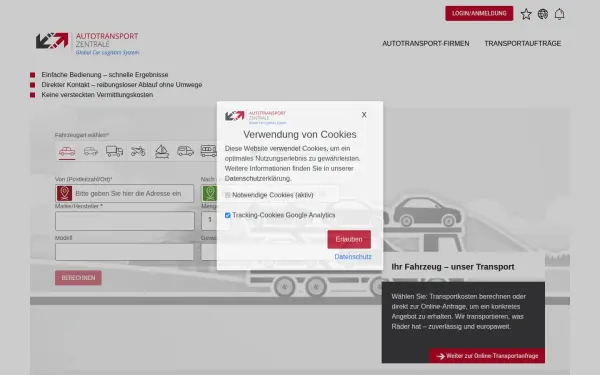Select the second gray car vehicle type

coord(91,152)
